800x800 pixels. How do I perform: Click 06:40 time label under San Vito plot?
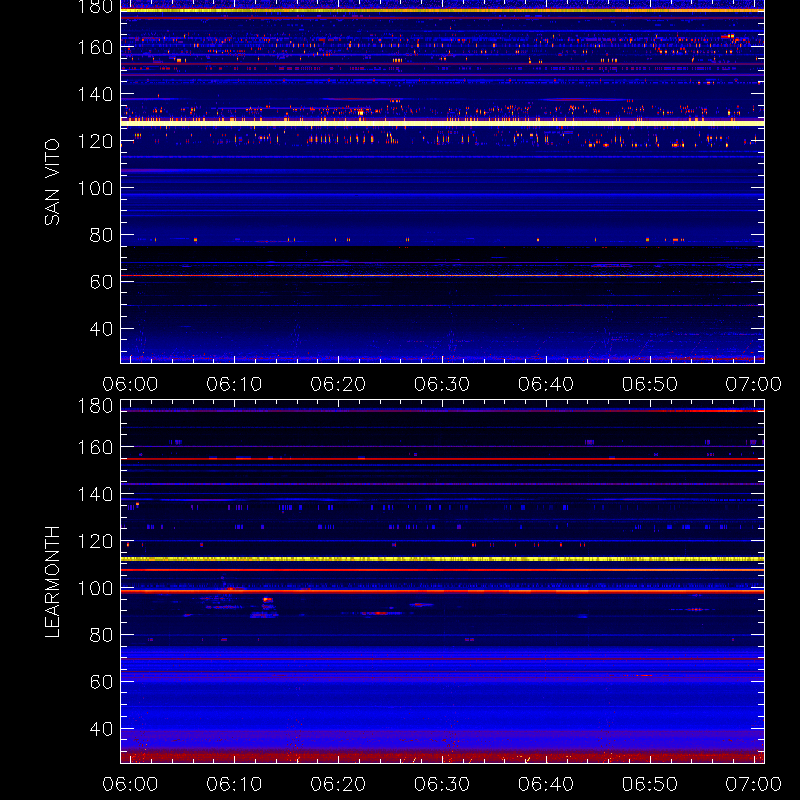point(546,384)
